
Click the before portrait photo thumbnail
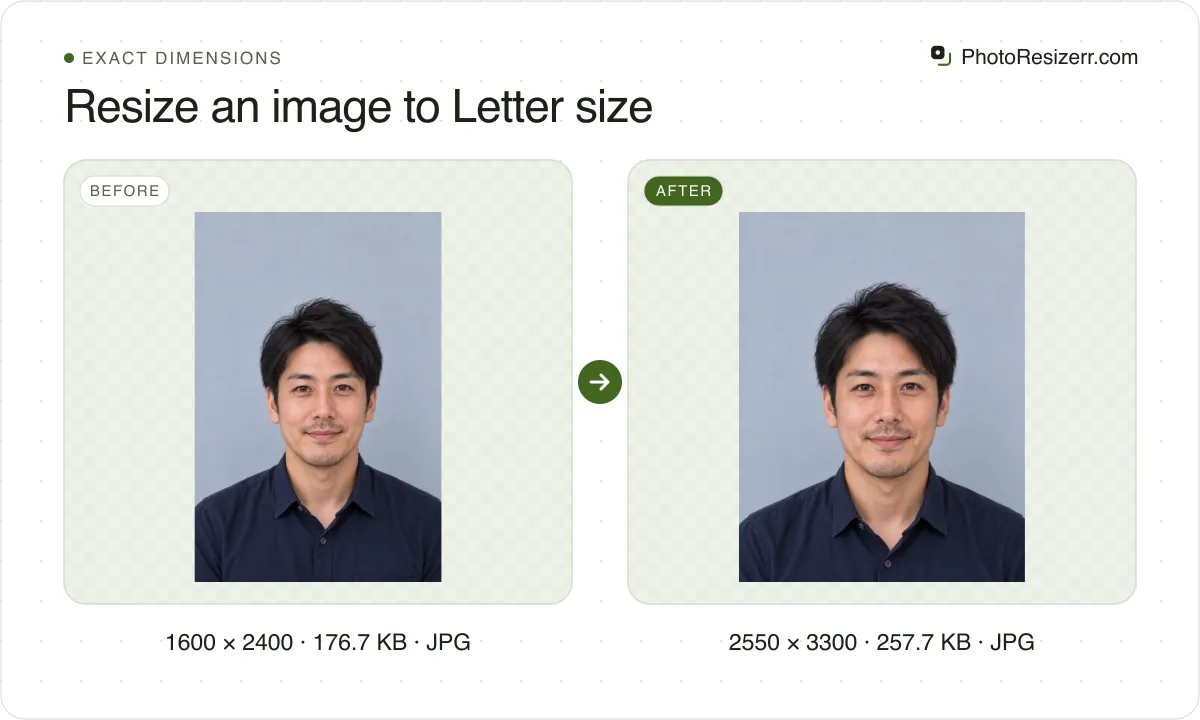tap(318, 397)
